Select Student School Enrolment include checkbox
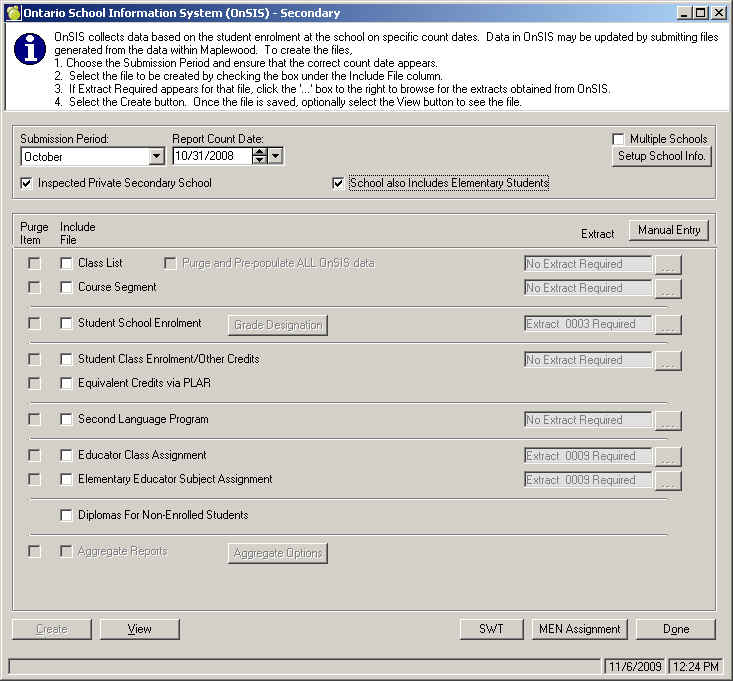The image size is (733, 681). 67,324
